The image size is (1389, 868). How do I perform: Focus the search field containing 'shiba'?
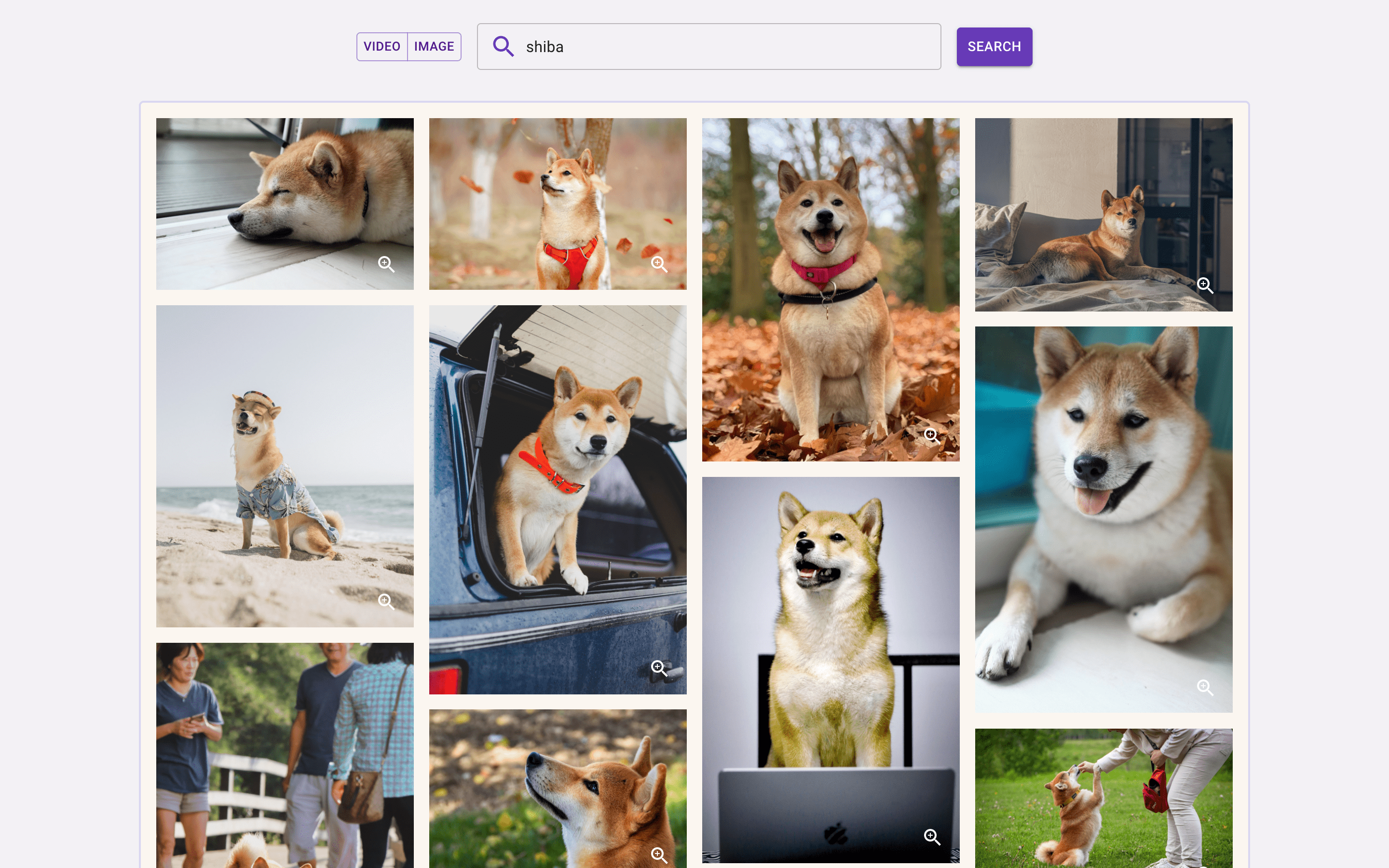coord(709,46)
